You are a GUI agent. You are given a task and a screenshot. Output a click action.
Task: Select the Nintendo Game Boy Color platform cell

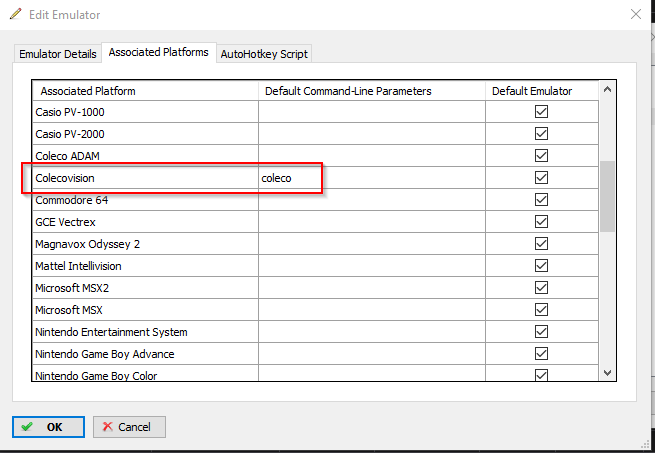pyautogui.click(x=145, y=373)
